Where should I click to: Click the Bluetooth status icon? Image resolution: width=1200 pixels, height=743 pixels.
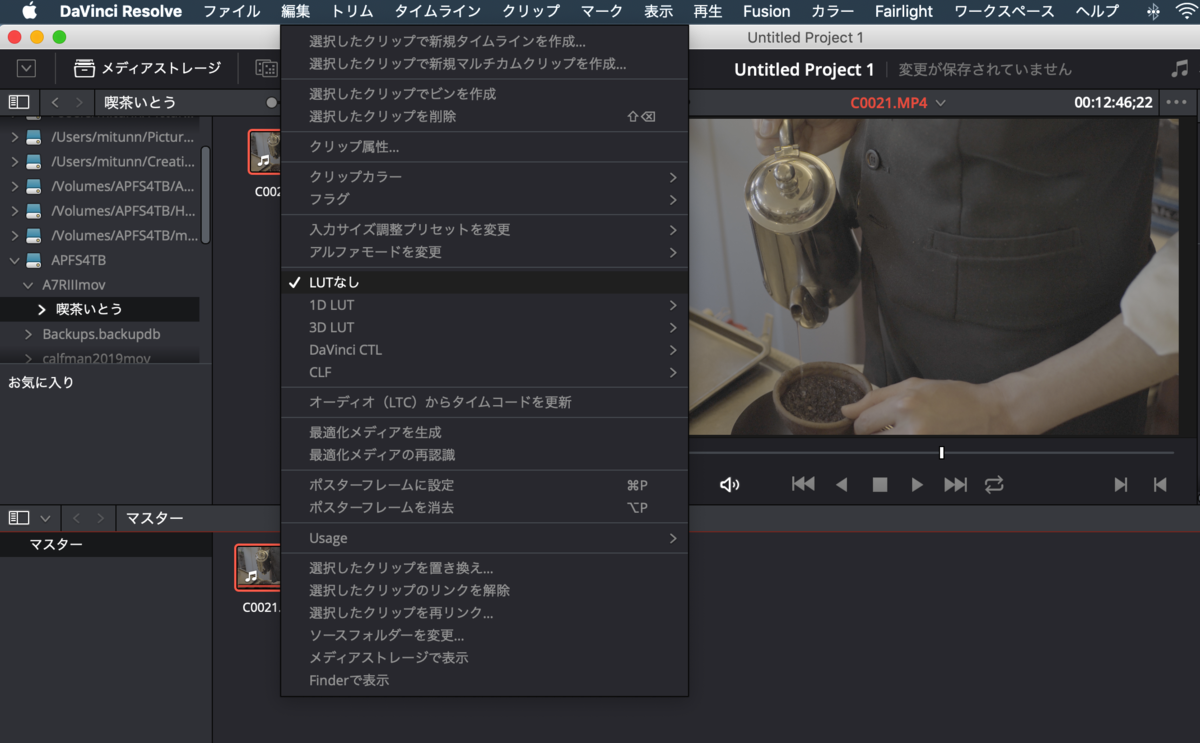pyautogui.click(x=1152, y=12)
